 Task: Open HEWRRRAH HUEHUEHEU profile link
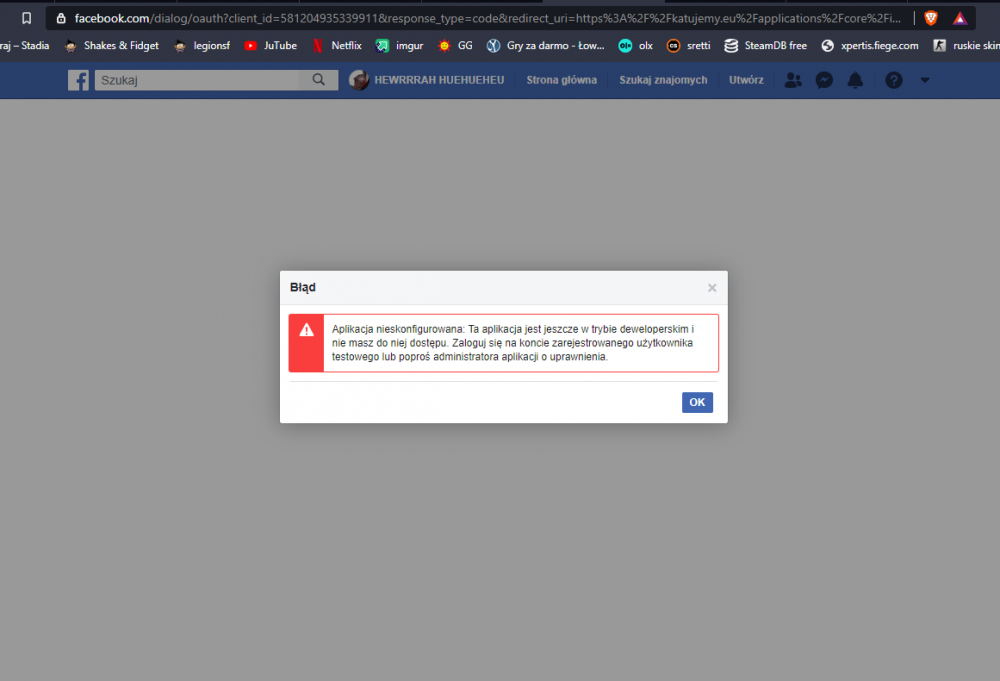click(x=439, y=80)
